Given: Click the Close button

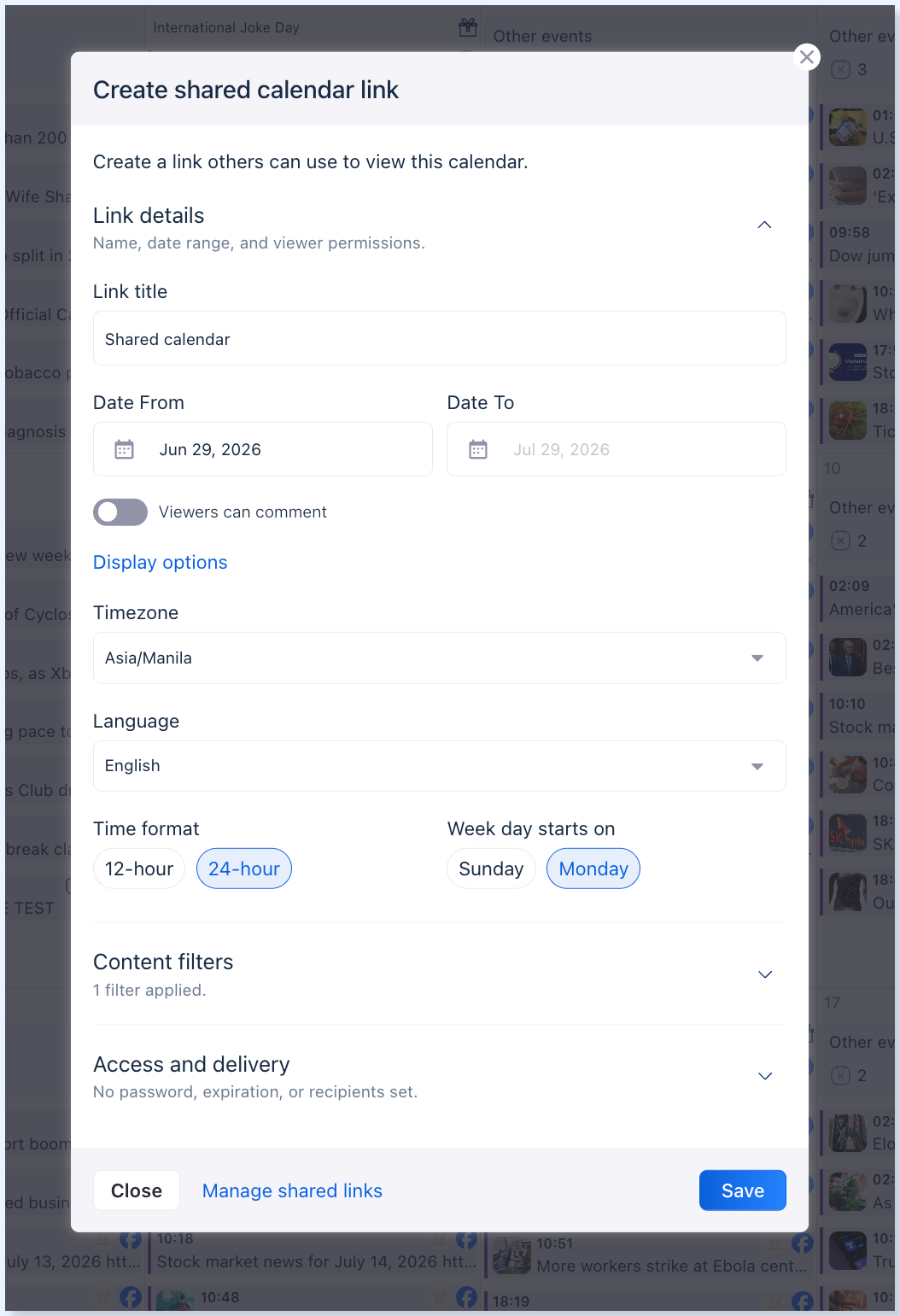Looking at the screenshot, I should 137,1190.
